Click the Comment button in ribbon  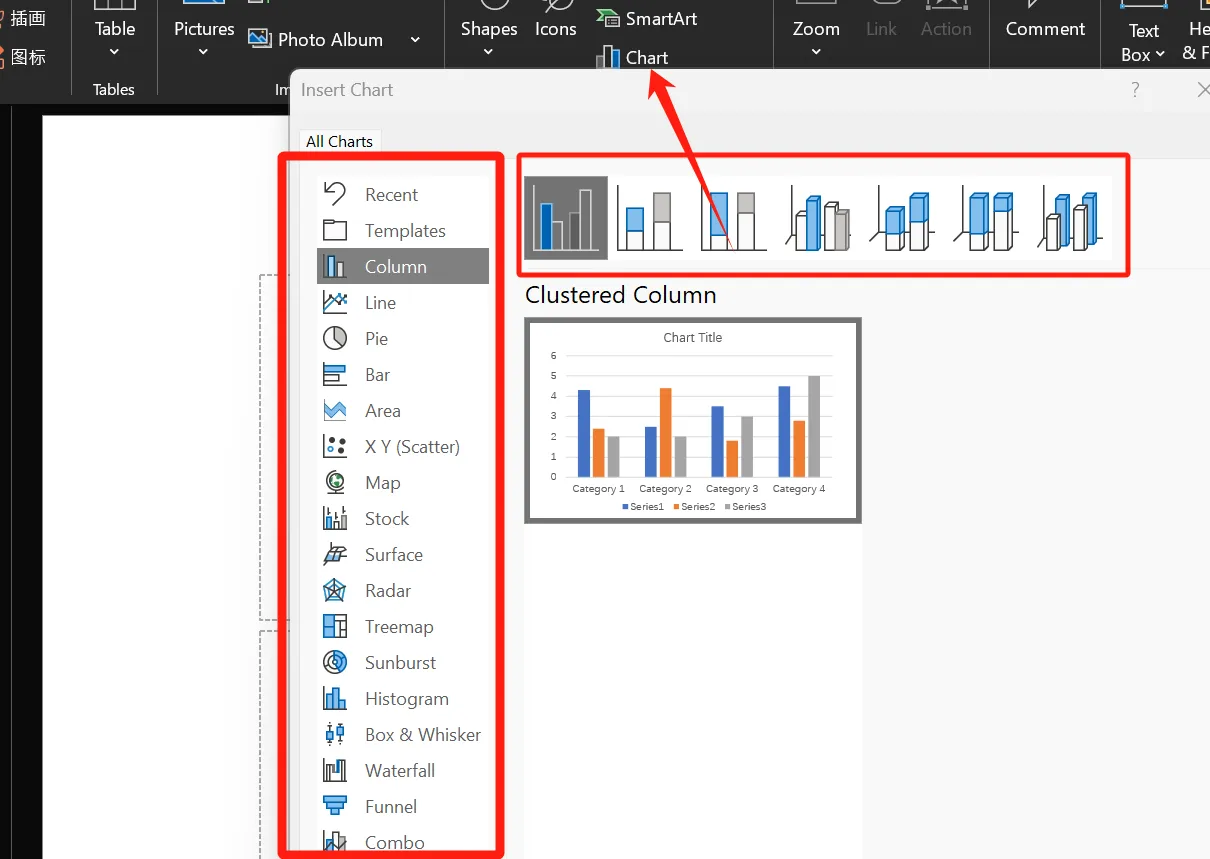[x=1045, y=29]
